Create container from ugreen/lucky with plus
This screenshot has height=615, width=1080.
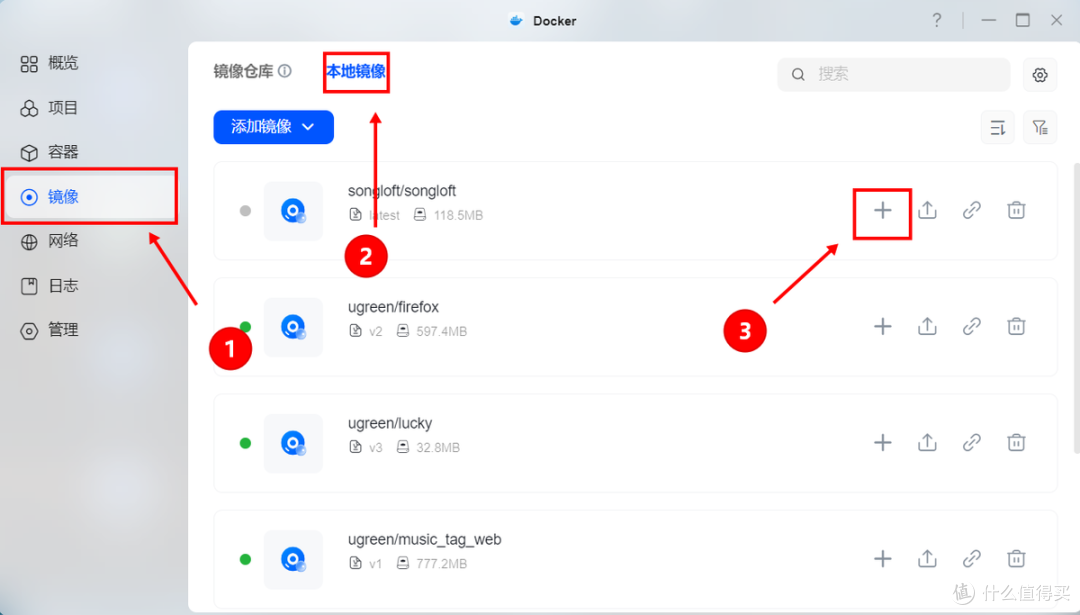tap(882, 442)
